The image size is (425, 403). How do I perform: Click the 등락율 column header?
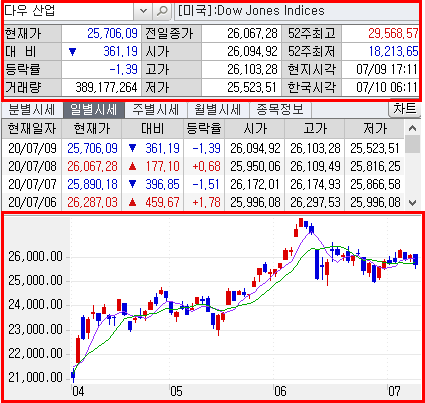[x=204, y=128]
